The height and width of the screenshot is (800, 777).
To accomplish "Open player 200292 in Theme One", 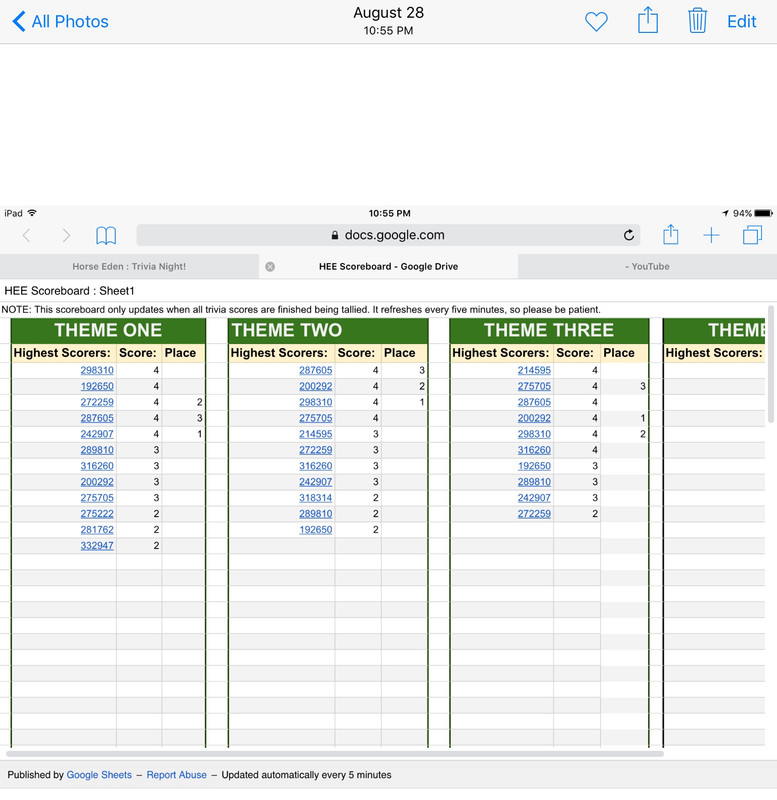I will (97, 482).
